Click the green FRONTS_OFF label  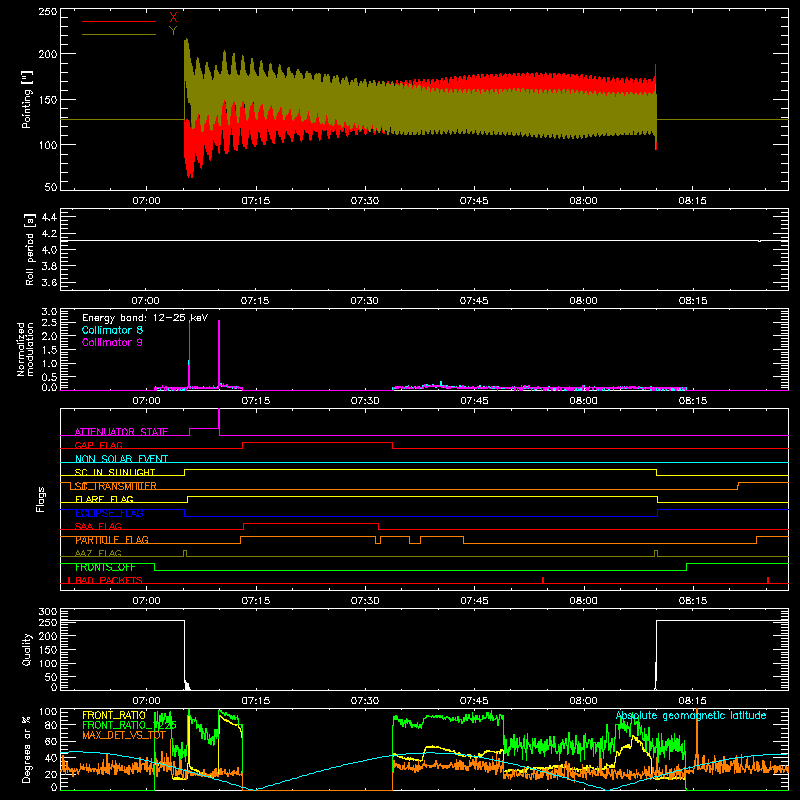tap(105, 567)
